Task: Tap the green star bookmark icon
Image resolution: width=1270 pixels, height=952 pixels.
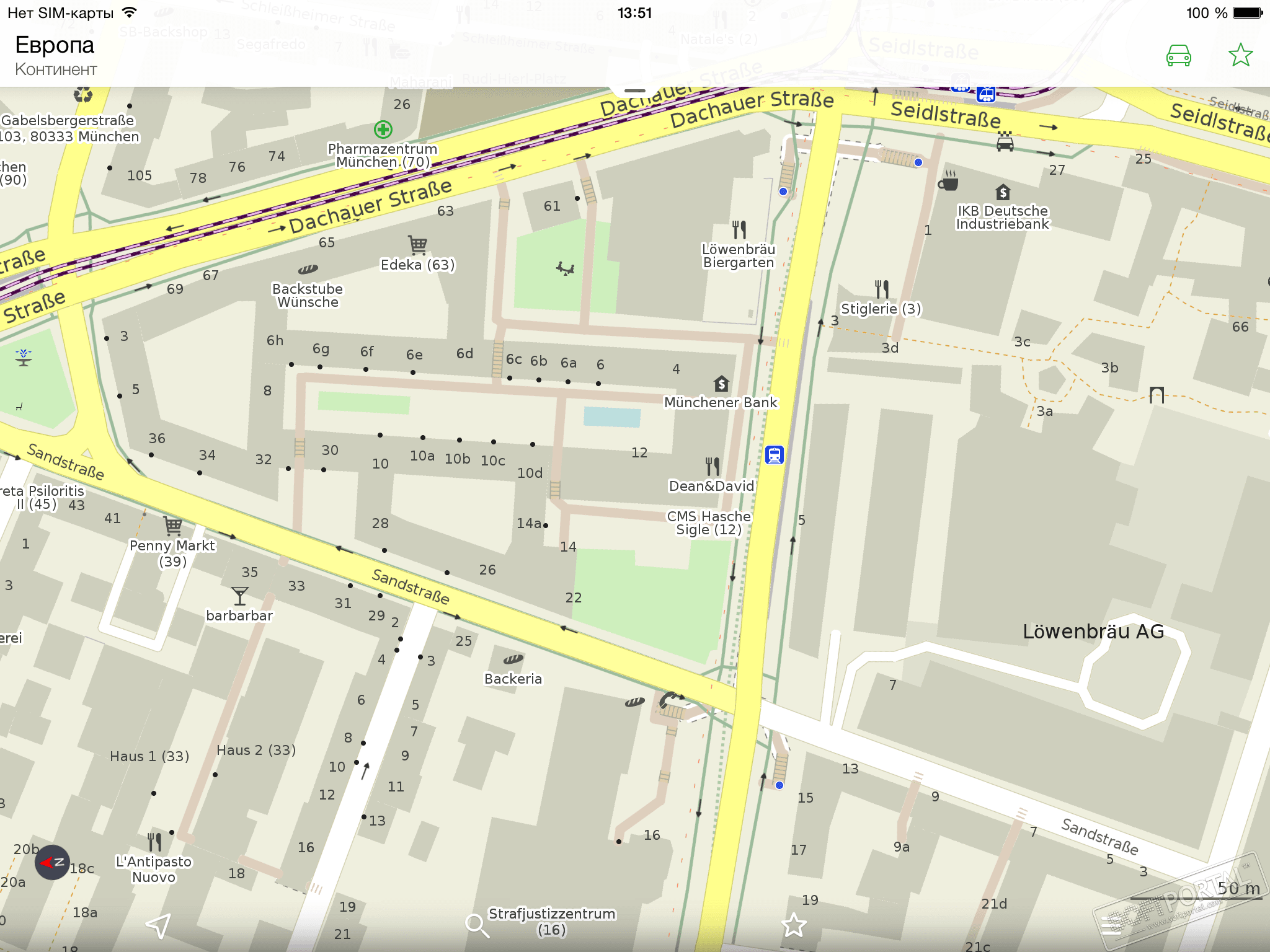Action: click(x=1240, y=55)
